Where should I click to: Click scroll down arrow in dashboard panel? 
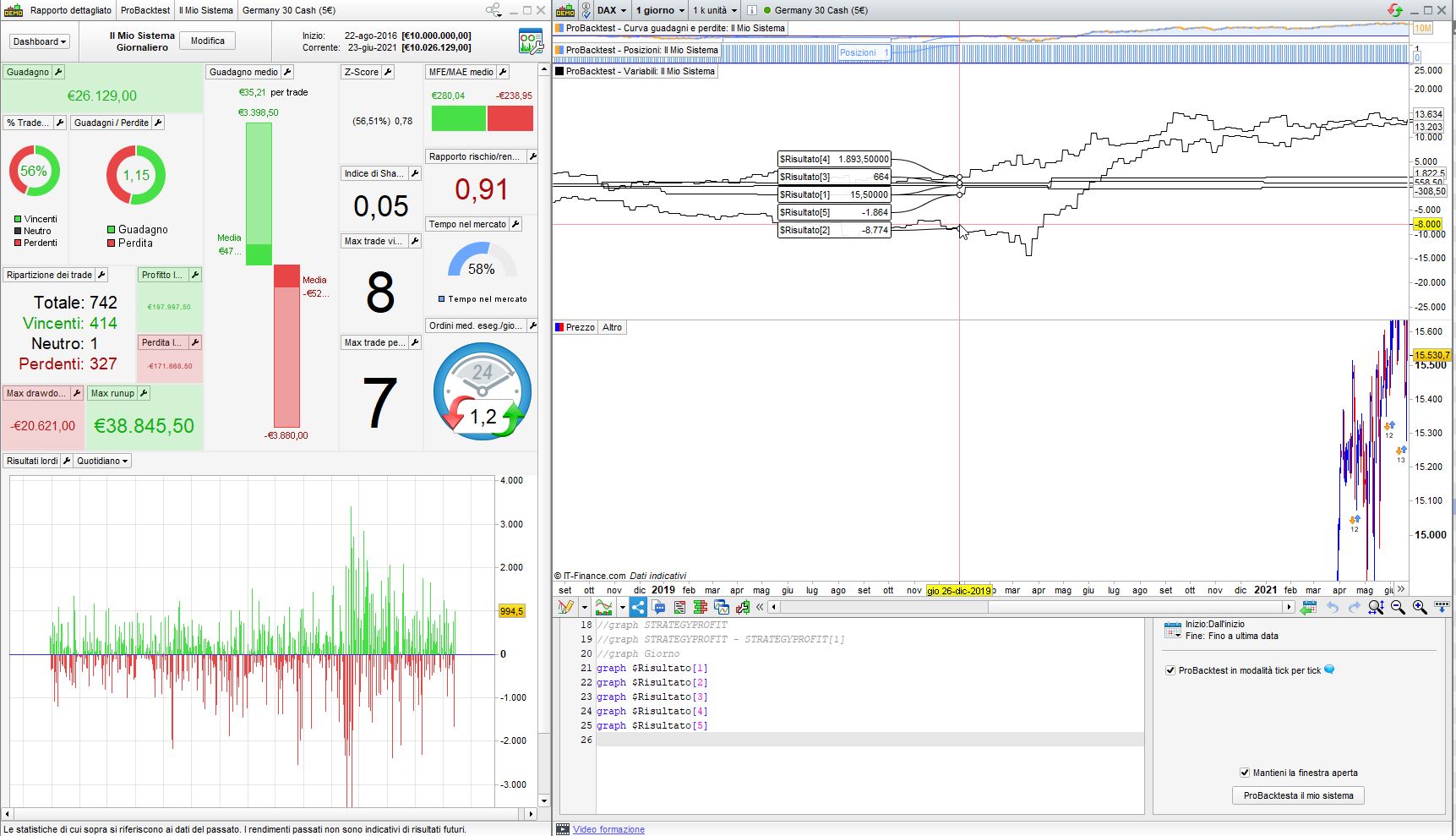(543, 800)
